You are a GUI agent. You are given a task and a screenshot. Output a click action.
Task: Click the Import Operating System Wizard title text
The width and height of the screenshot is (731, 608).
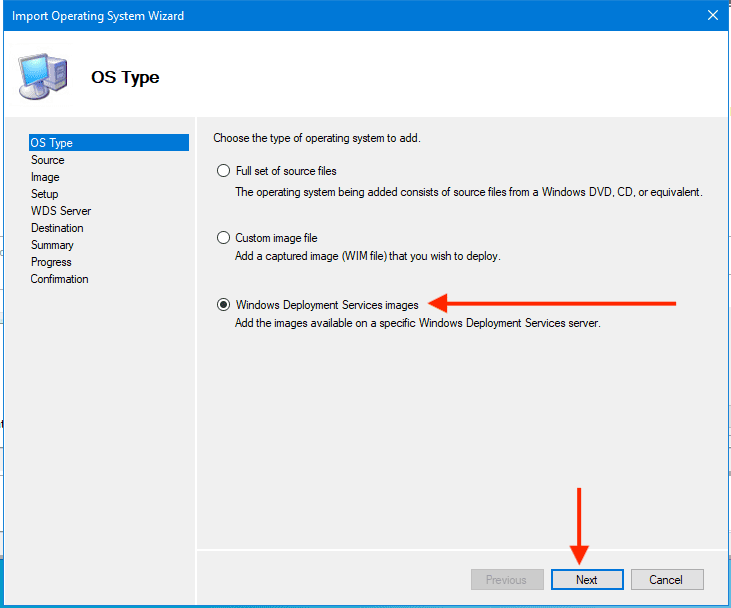point(98,16)
